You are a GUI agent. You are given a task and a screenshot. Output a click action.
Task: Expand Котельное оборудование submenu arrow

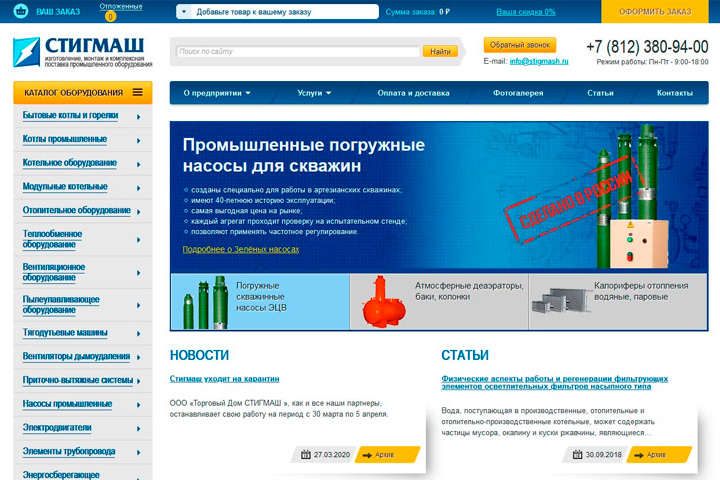(x=138, y=164)
